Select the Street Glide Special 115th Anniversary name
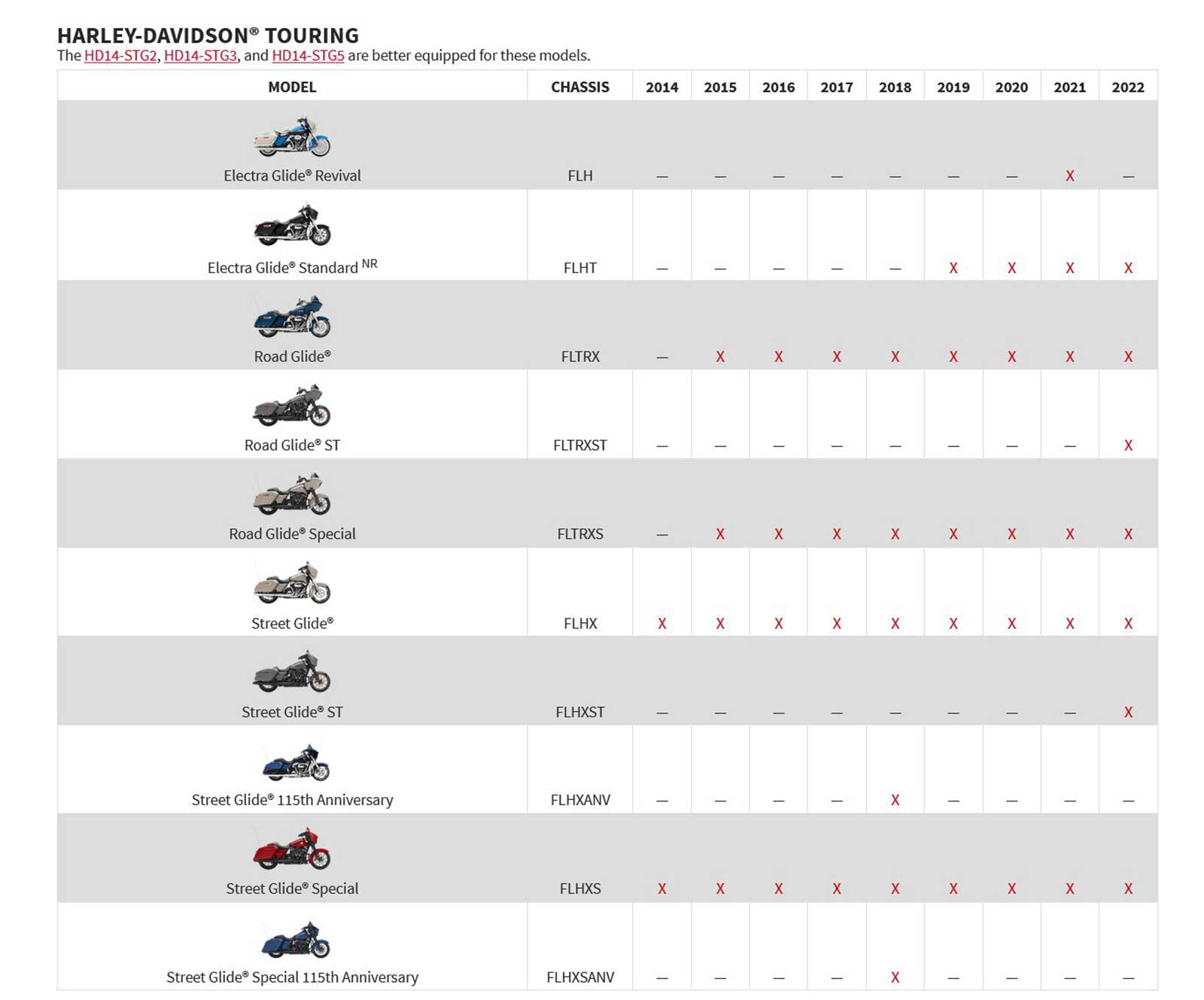Viewport: 1204px width, 1000px height. 292,977
